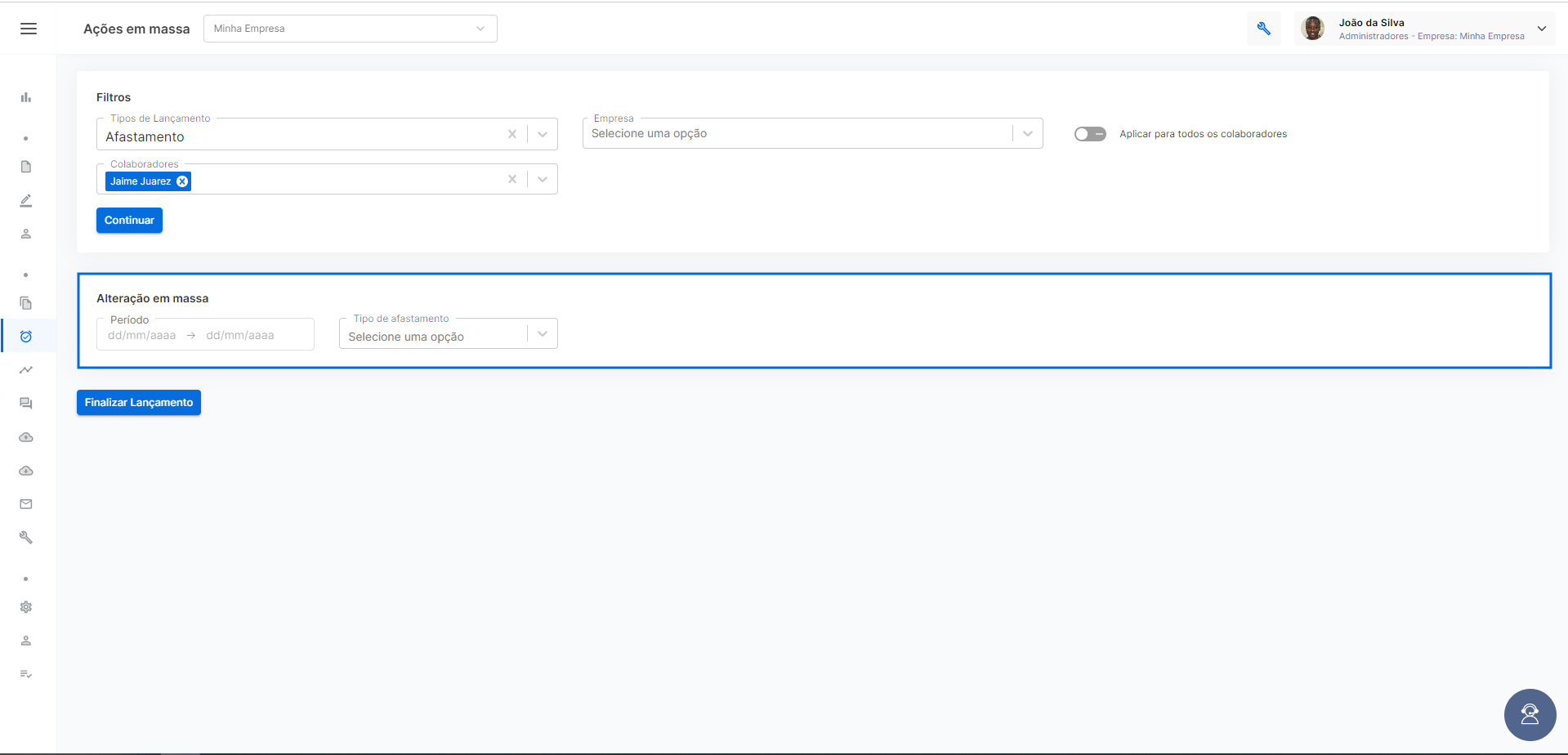Open the bar chart dashboard sidebar icon
Viewport: 1568px width, 755px height.
click(x=26, y=97)
